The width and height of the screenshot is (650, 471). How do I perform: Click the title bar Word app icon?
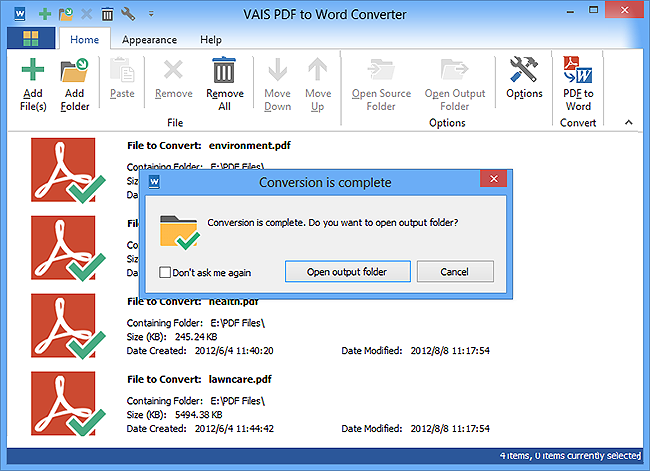19,14
